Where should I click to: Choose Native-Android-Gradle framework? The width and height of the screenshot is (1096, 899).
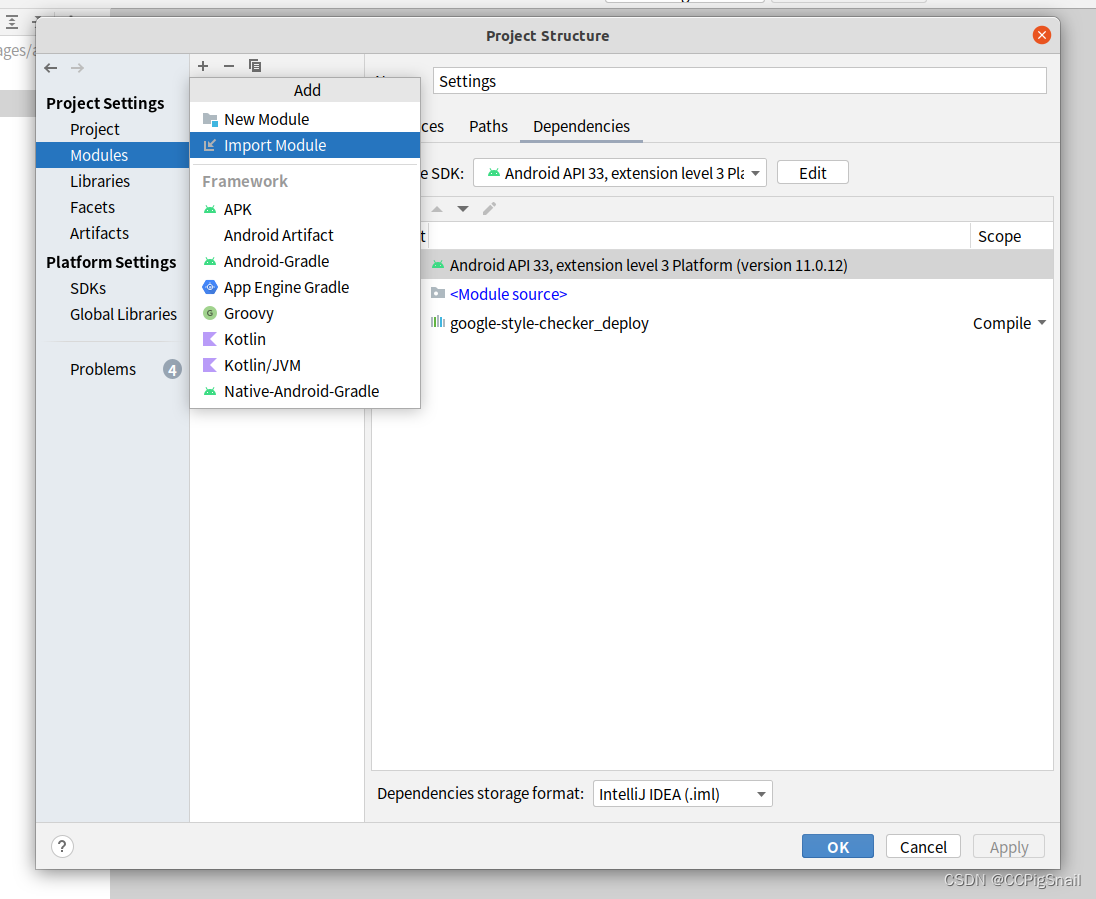305,391
